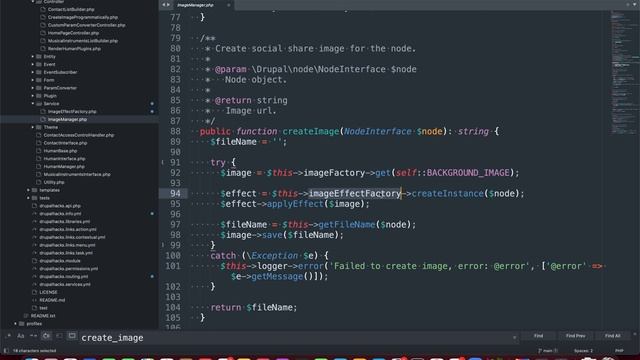
Task: Open HomePageController.php file
Action: coord(73,33)
